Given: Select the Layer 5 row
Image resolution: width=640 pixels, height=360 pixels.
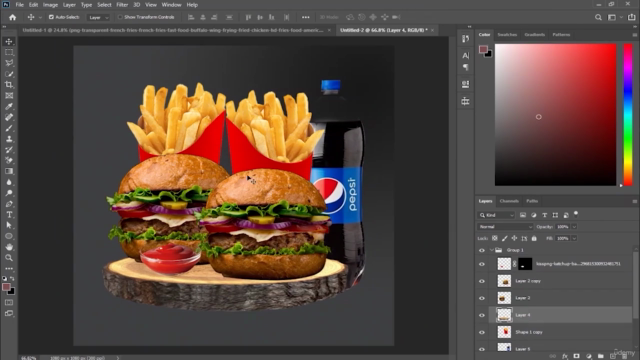Looking at the screenshot, I should pos(561,348).
